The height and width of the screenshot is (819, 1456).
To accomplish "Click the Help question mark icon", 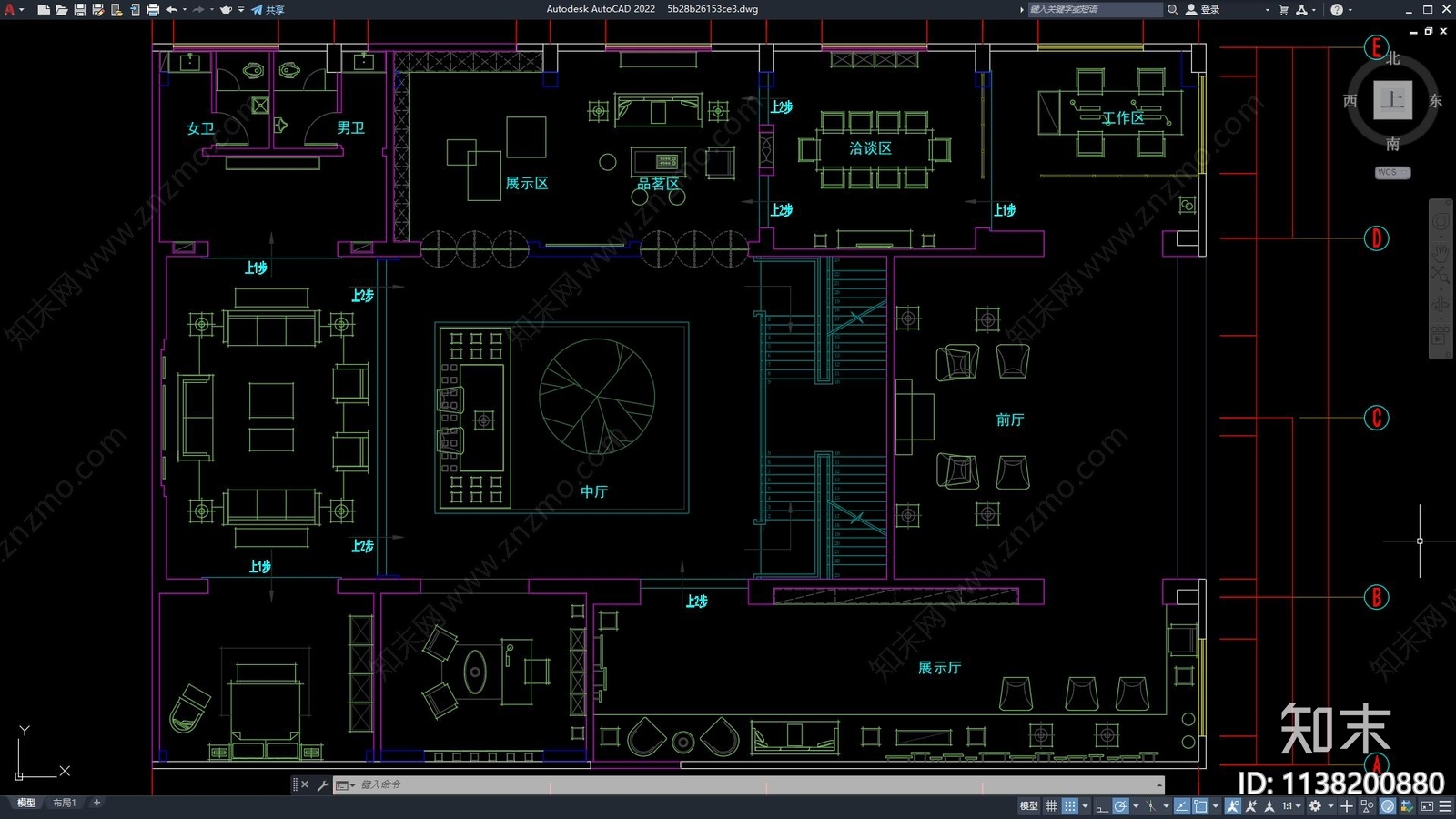I will [x=1337, y=10].
